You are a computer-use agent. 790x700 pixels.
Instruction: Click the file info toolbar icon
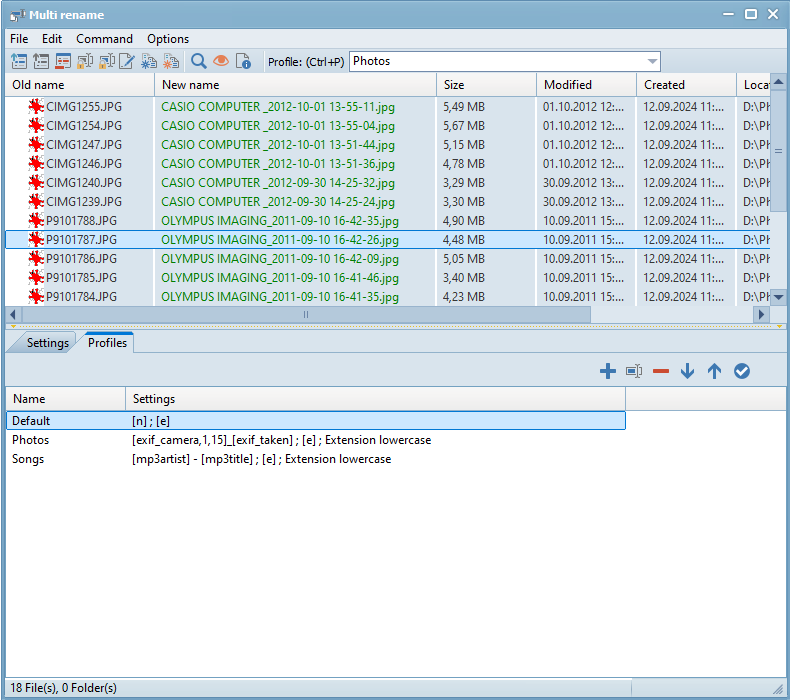(x=243, y=61)
